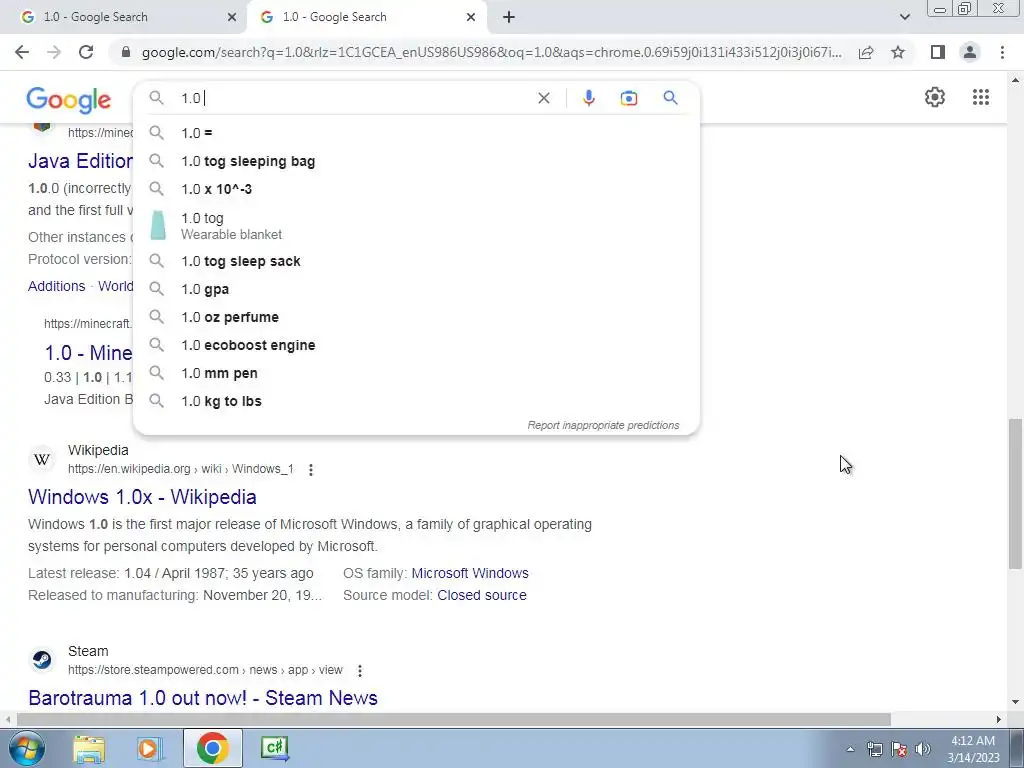Open the network status tray icon
The height and width of the screenshot is (768, 1024).
click(874, 749)
